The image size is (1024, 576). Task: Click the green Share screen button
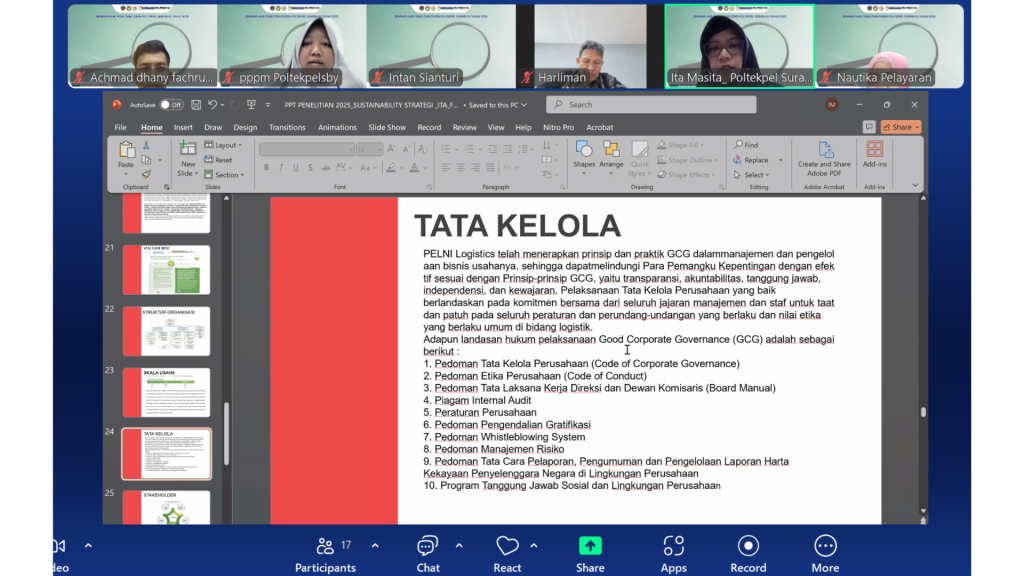(x=590, y=546)
